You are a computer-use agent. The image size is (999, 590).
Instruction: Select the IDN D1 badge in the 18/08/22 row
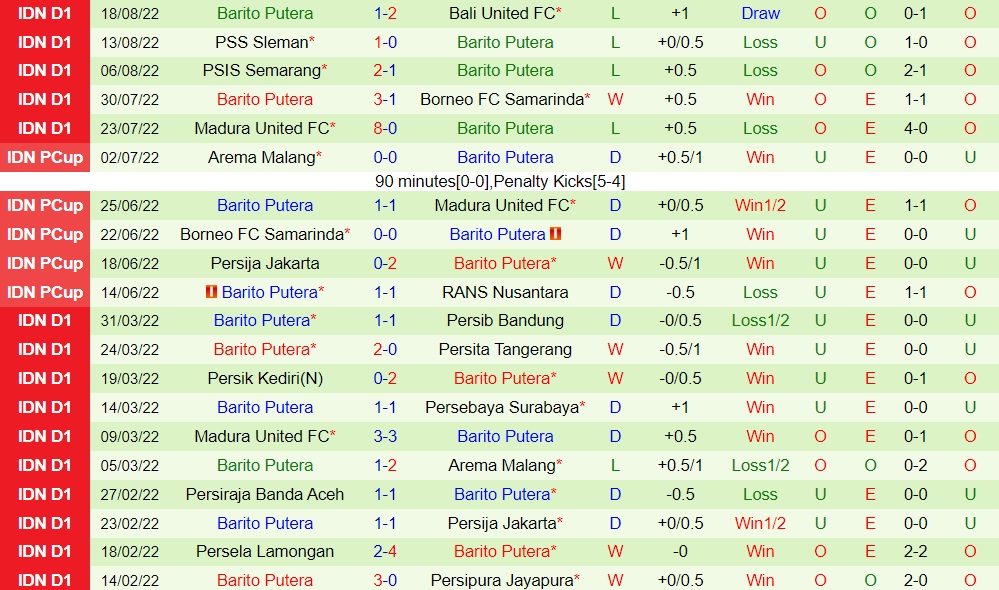[x=45, y=13]
